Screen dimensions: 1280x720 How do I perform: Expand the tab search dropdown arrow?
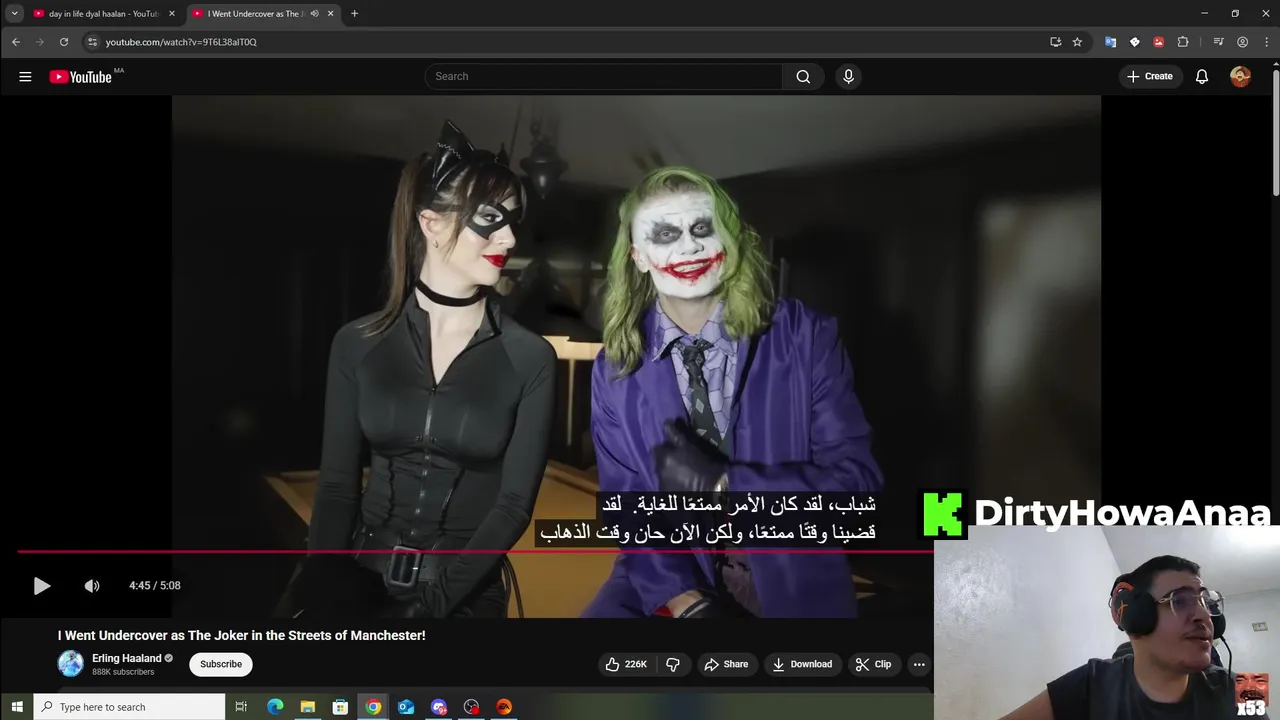[x=14, y=14]
